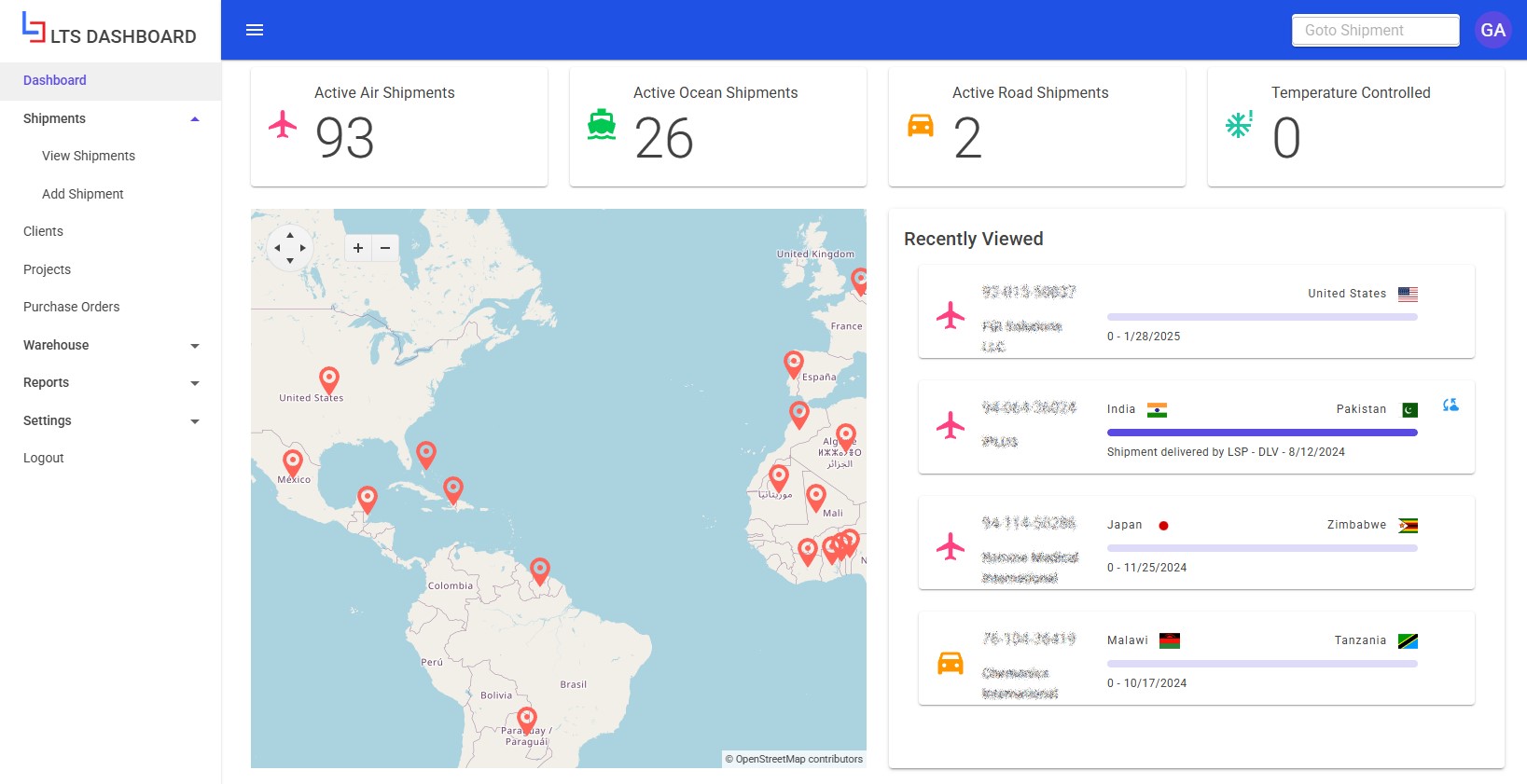Open View Shipments in sidebar

pyautogui.click(x=89, y=156)
